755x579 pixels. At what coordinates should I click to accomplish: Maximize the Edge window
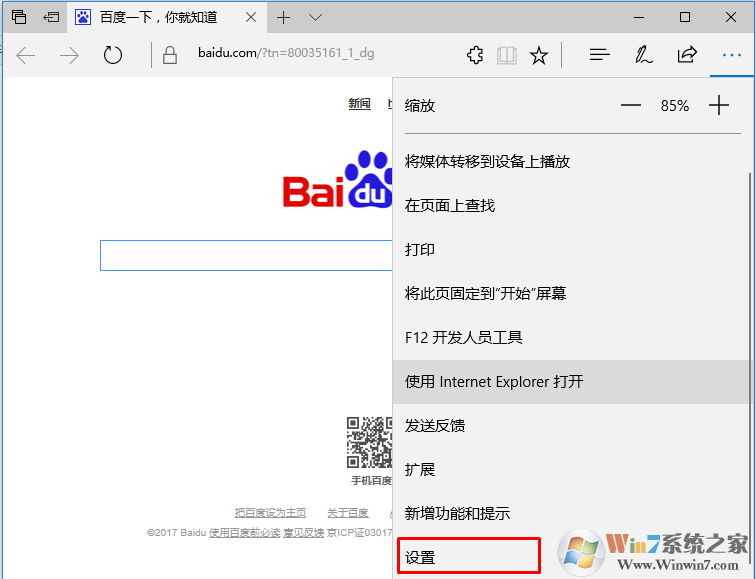pos(685,17)
